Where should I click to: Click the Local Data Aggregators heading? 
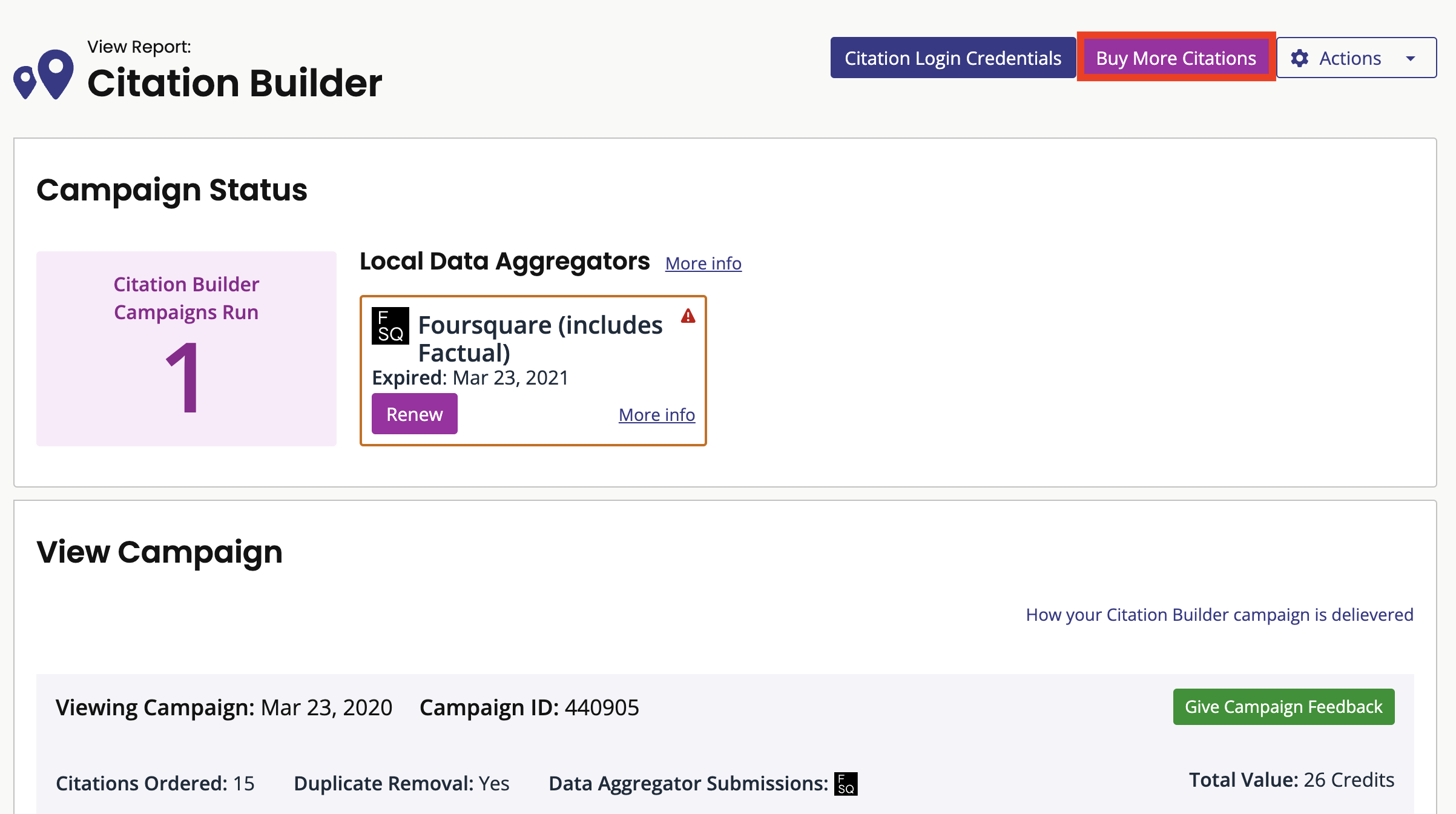(504, 261)
